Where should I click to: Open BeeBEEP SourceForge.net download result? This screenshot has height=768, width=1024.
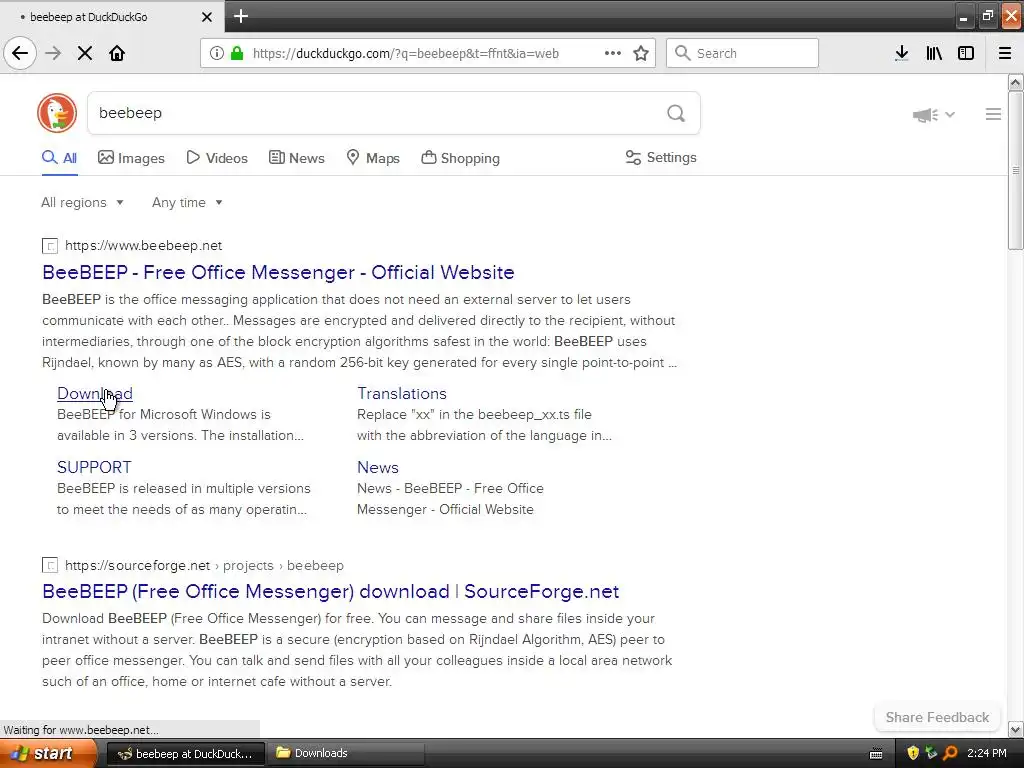[x=330, y=592]
